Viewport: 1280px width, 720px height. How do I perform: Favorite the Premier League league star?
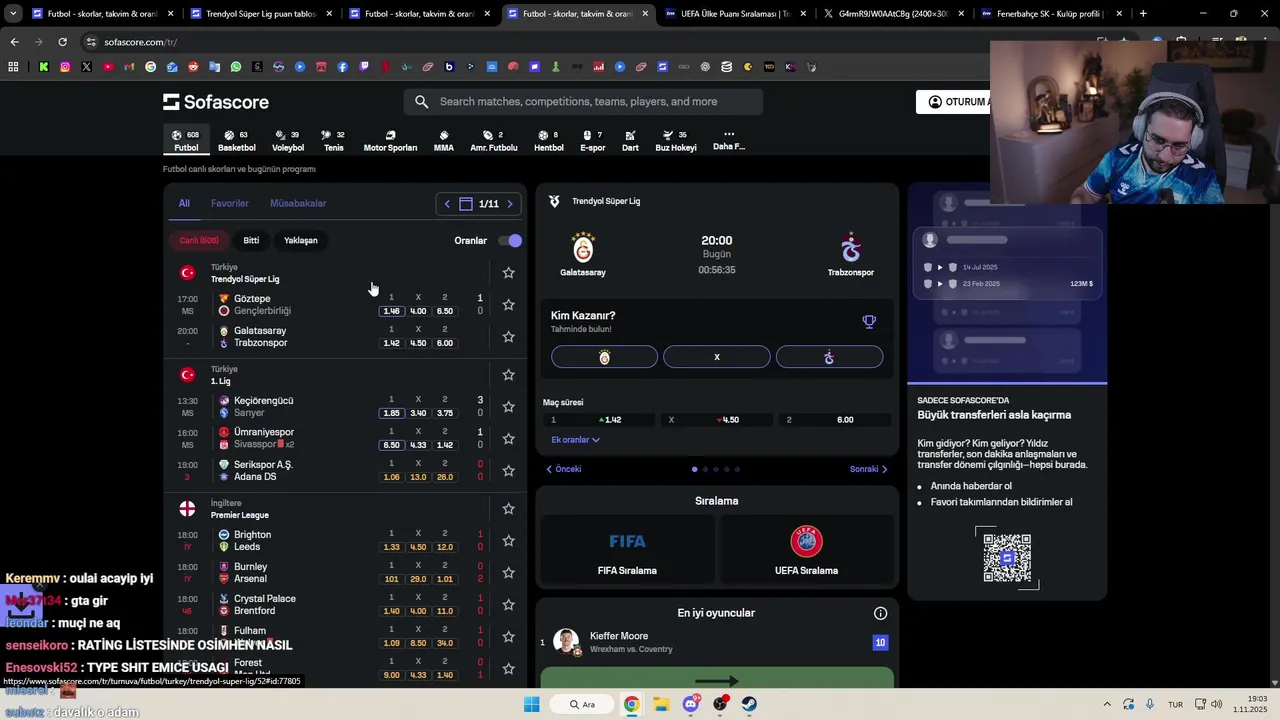[x=508, y=509]
